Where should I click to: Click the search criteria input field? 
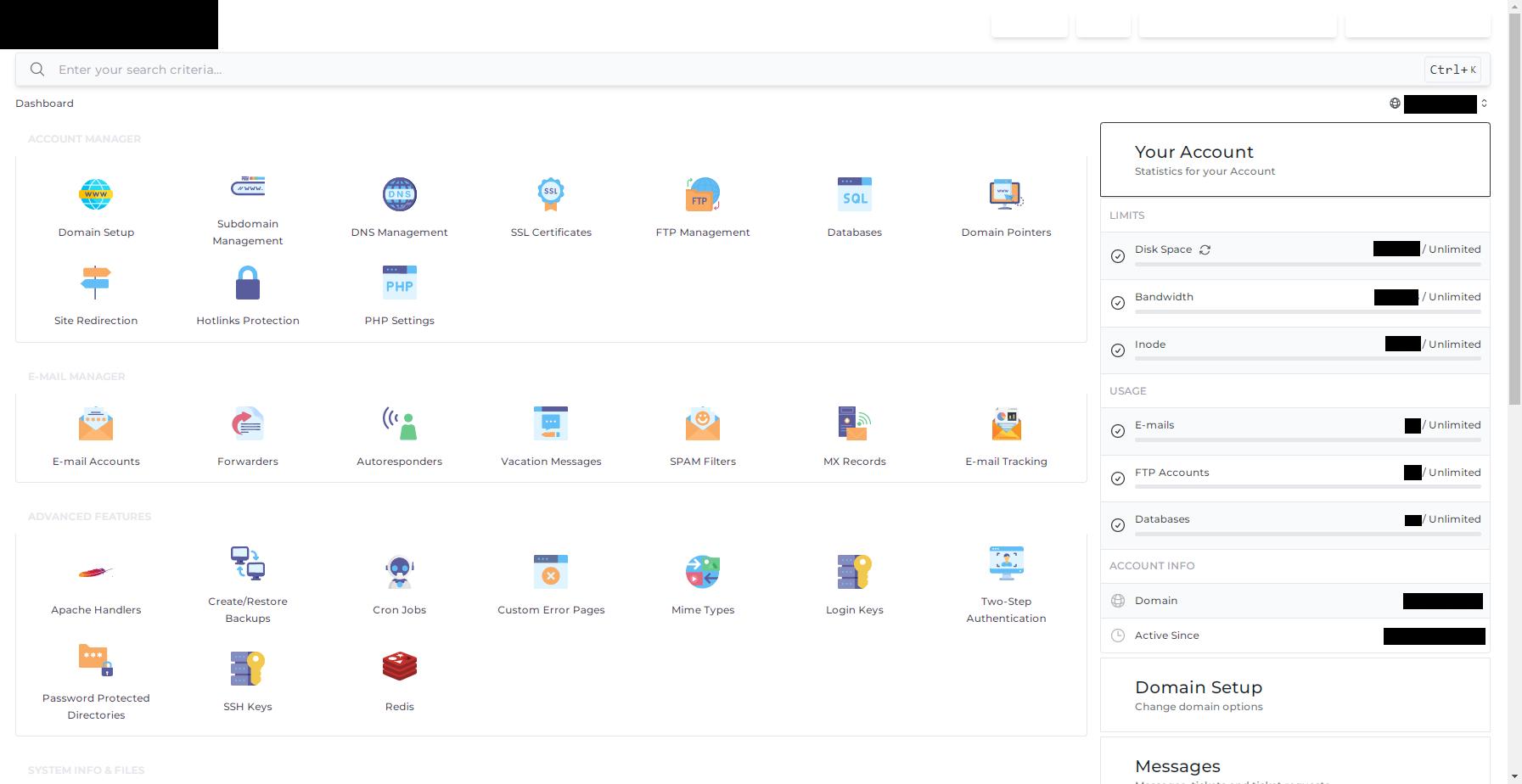pyautogui.click(x=730, y=70)
